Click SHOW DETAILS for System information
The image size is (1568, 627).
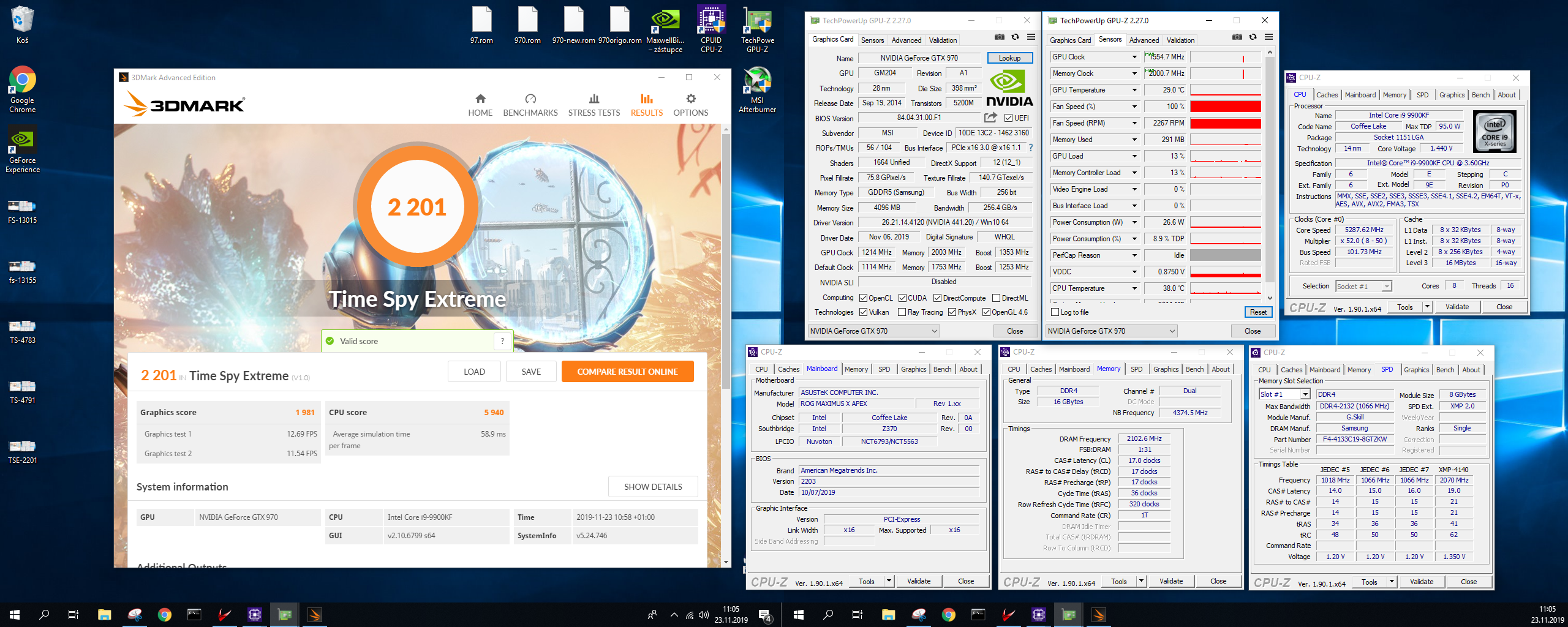(653, 487)
